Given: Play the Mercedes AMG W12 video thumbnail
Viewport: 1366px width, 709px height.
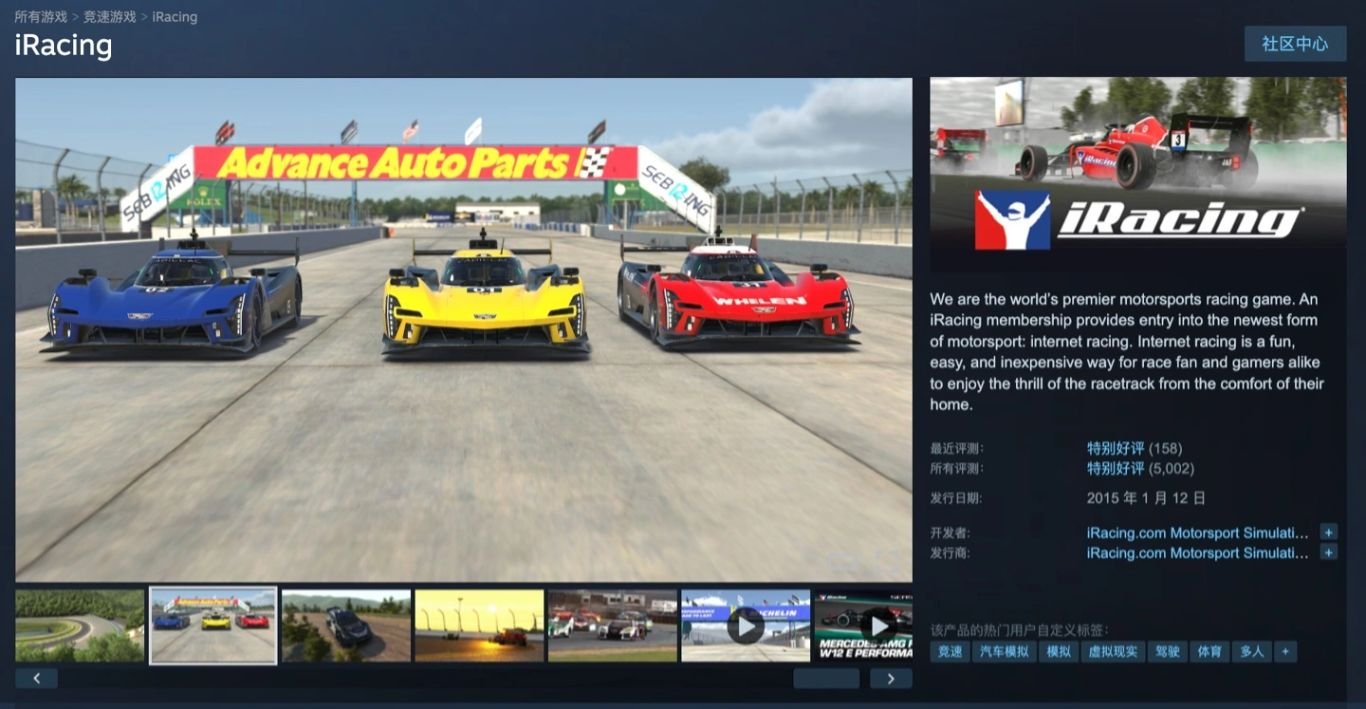Looking at the screenshot, I should tap(879, 625).
